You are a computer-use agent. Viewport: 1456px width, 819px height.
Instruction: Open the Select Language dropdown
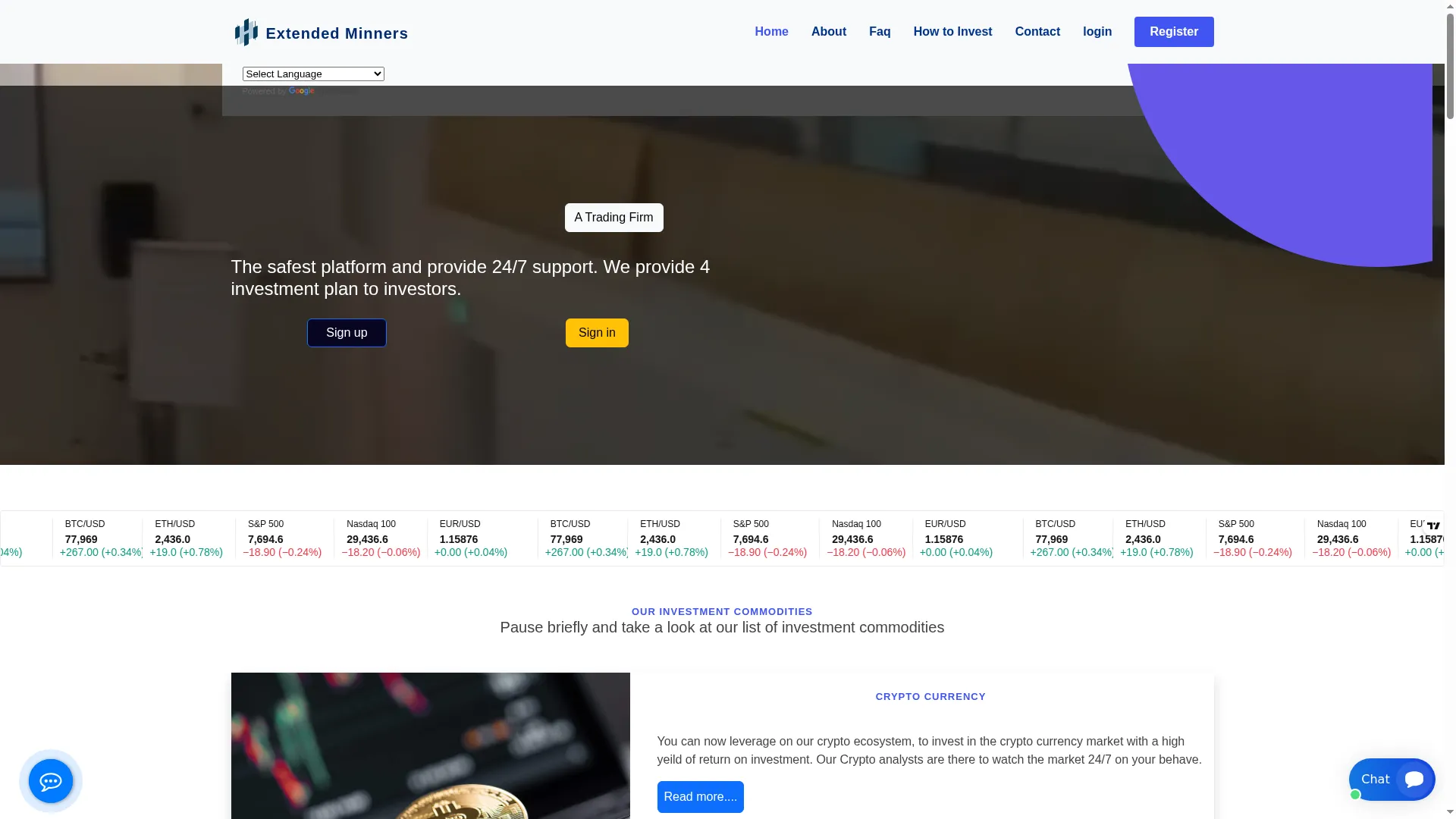(x=313, y=74)
